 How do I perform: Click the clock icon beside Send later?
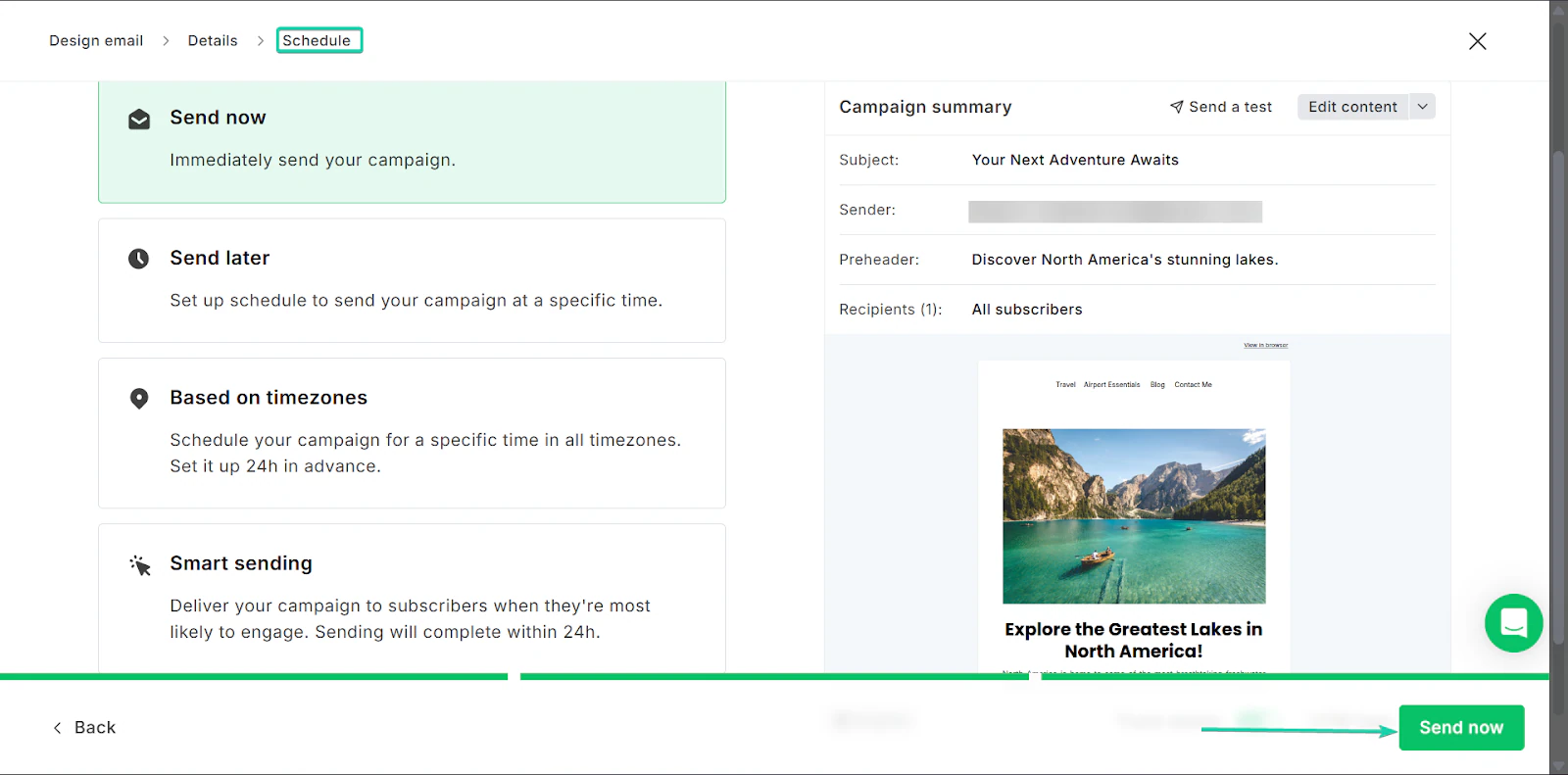point(139,259)
